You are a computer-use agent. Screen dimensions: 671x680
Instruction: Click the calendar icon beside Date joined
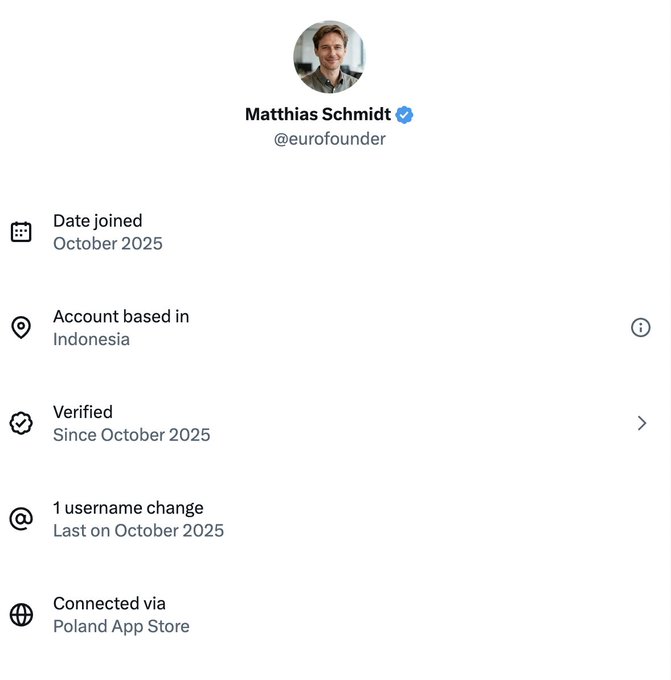coord(21,232)
